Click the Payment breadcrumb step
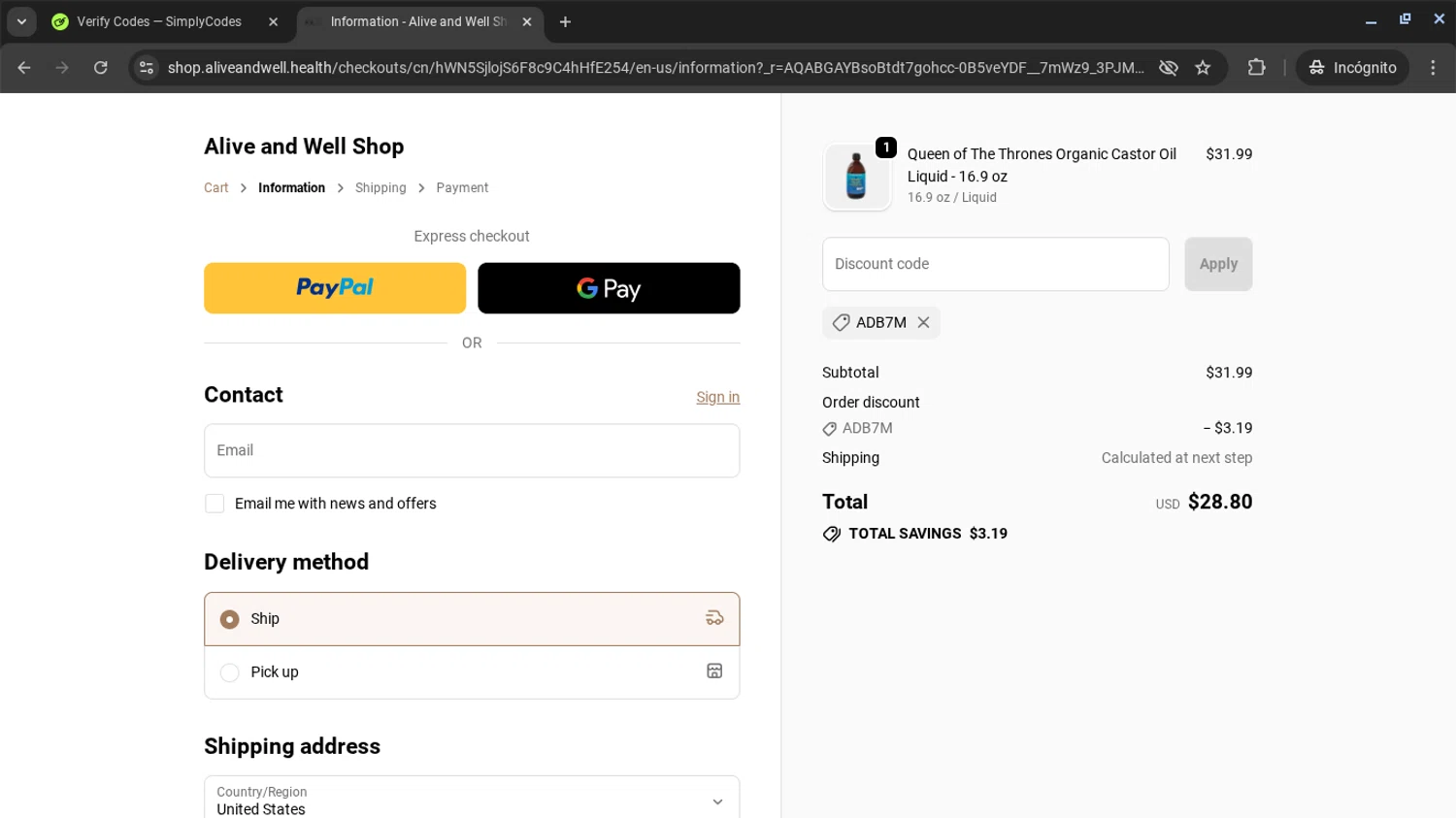This screenshot has height=818, width=1456. pos(462,187)
